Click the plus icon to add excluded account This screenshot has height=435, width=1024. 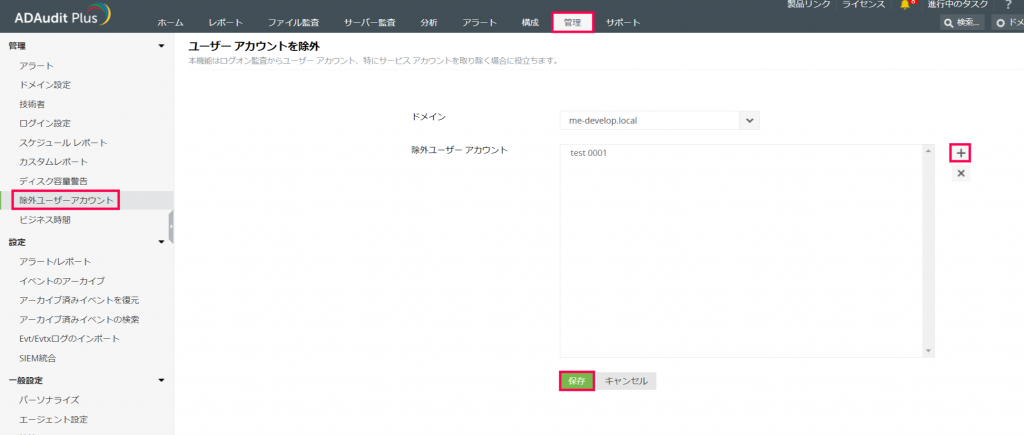(960, 153)
